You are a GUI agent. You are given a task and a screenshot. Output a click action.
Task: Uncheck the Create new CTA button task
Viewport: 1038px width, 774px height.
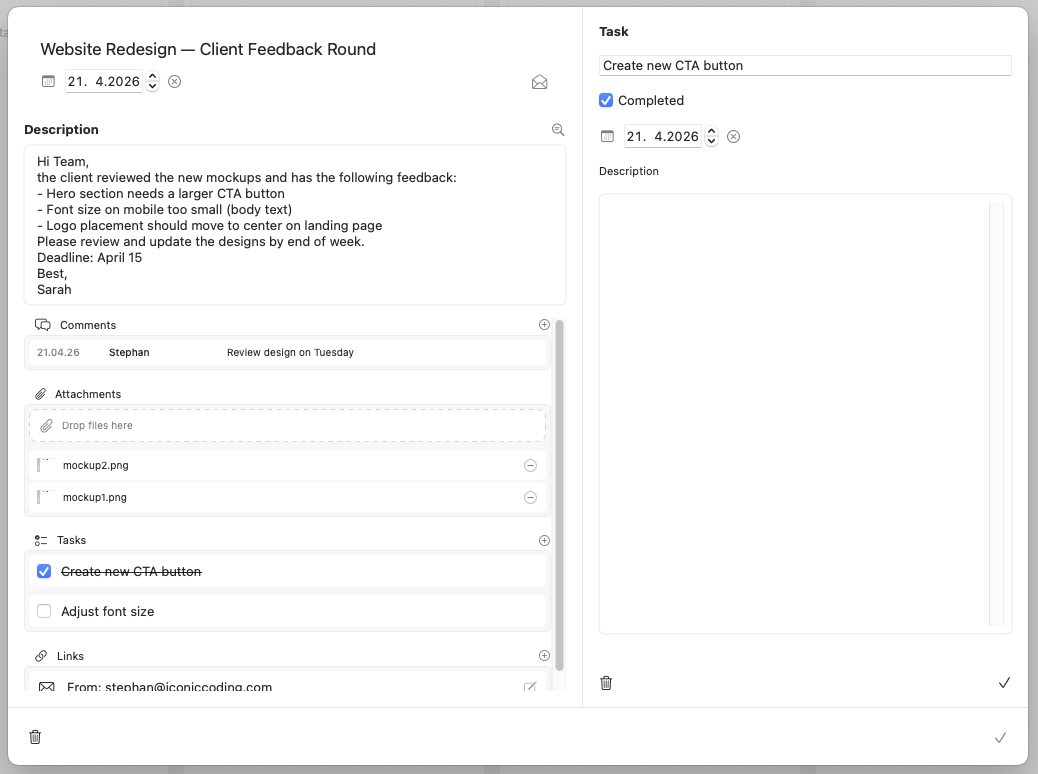click(x=44, y=572)
